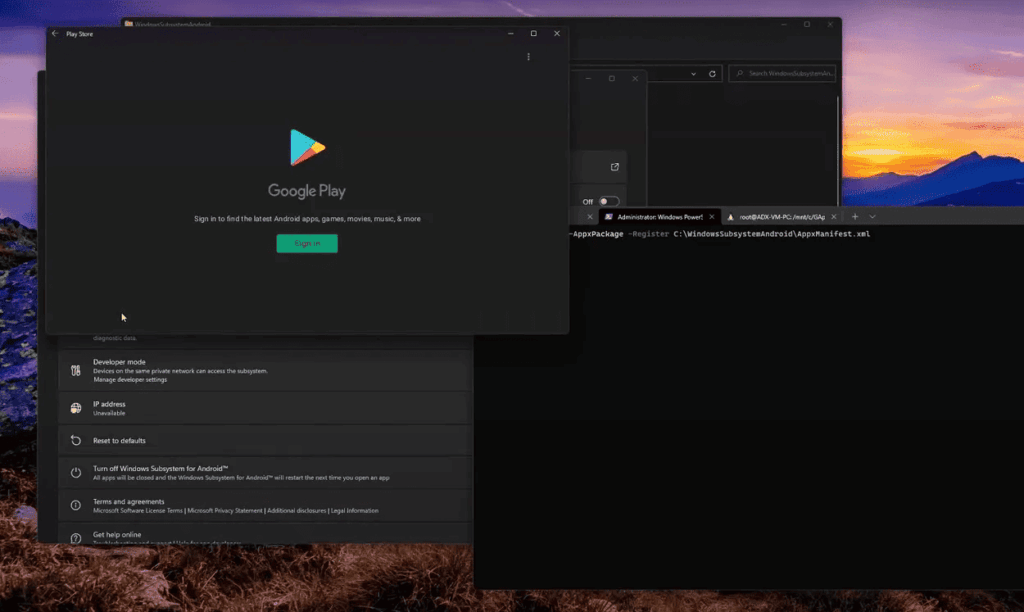This screenshot has width=1024, height=612.
Task: Minimize the Play Store window
Action: tap(511, 33)
